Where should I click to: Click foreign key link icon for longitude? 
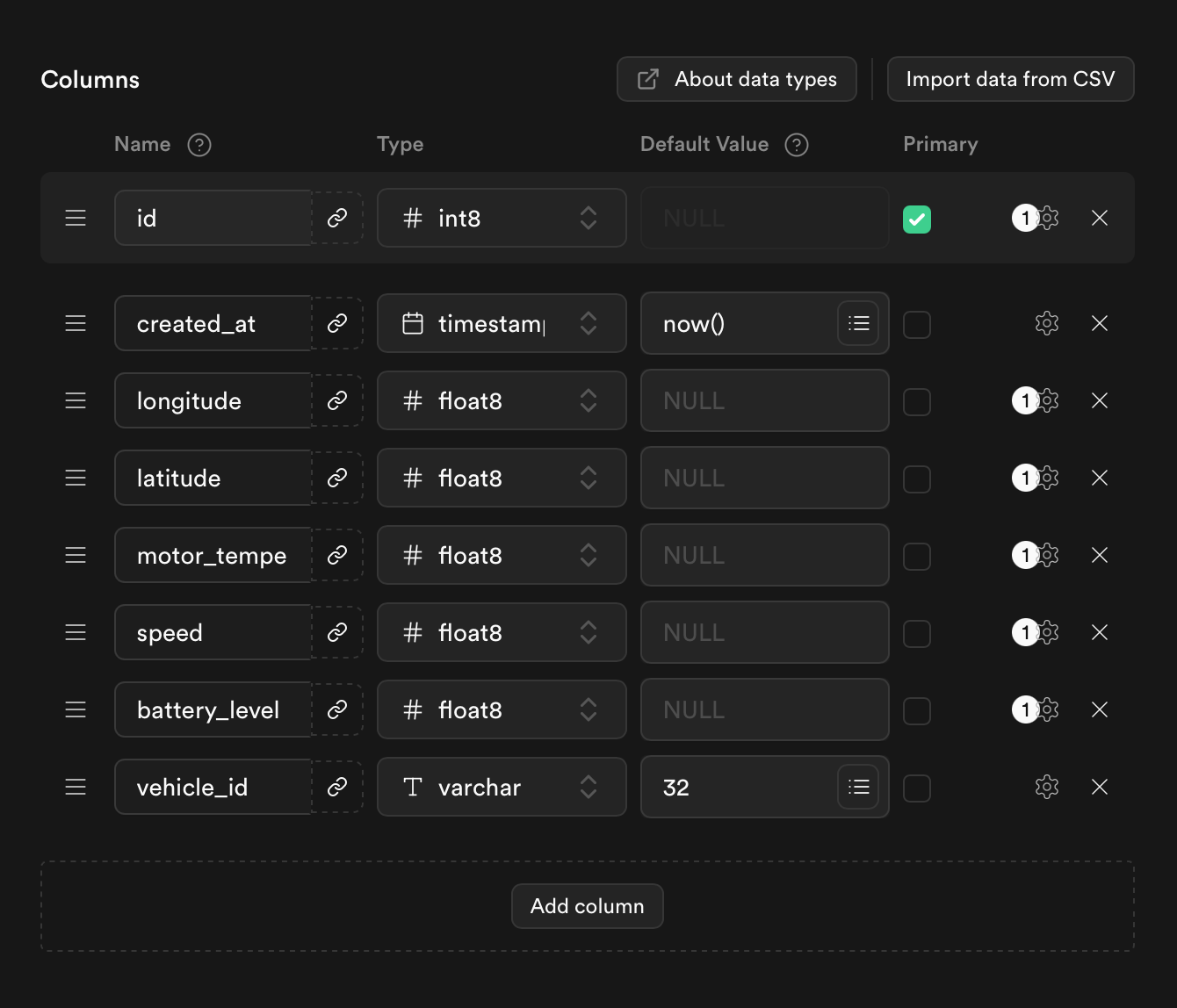(337, 400)
